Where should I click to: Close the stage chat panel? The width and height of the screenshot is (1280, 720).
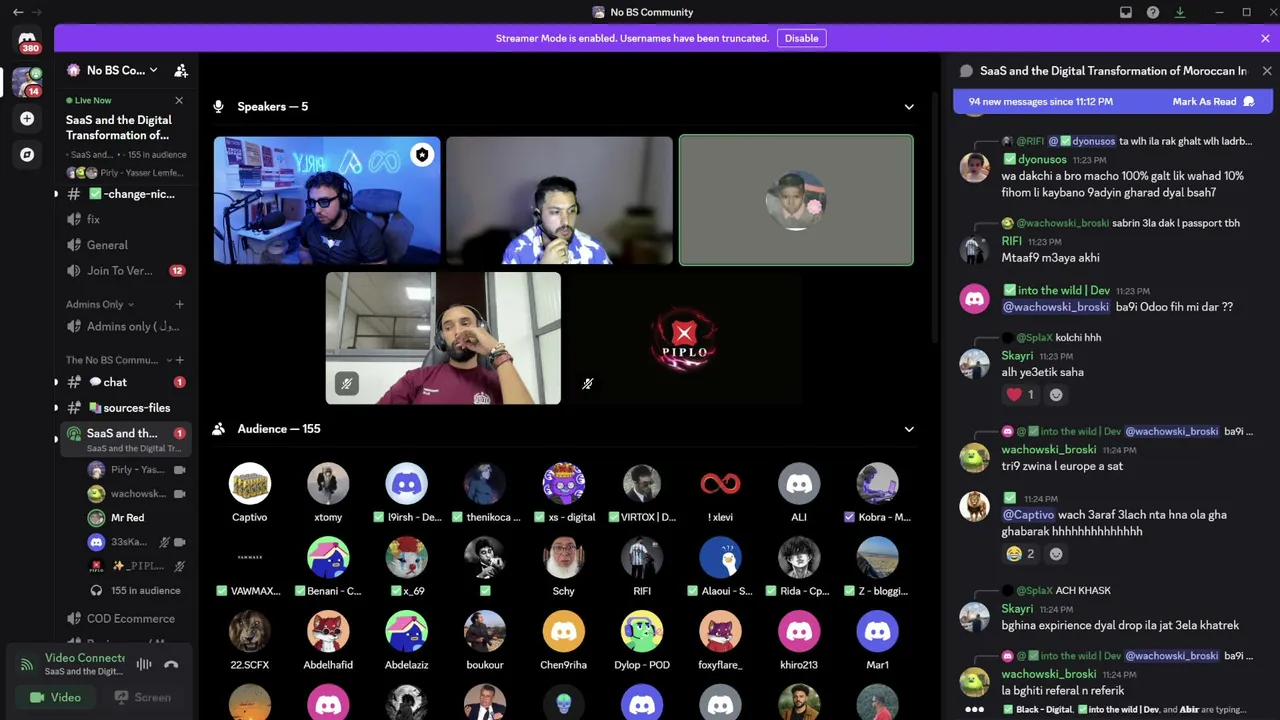(x=1267, y=71)
